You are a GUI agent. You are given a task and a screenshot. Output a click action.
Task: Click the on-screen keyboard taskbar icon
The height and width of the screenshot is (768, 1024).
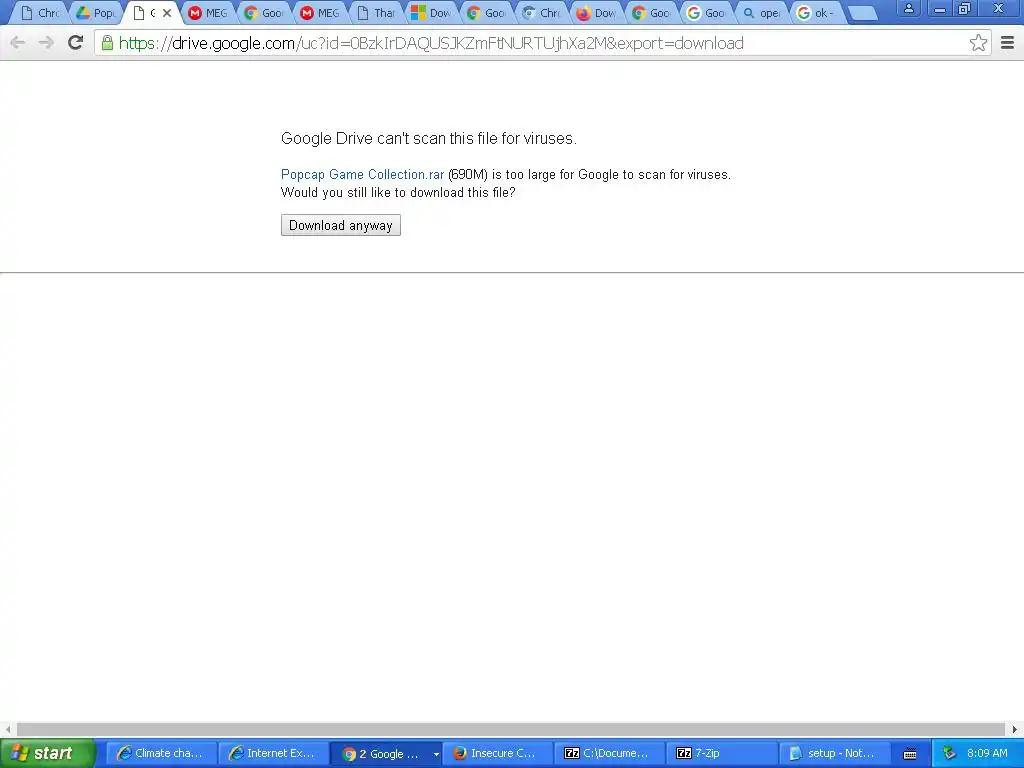(x=910, y=754)
